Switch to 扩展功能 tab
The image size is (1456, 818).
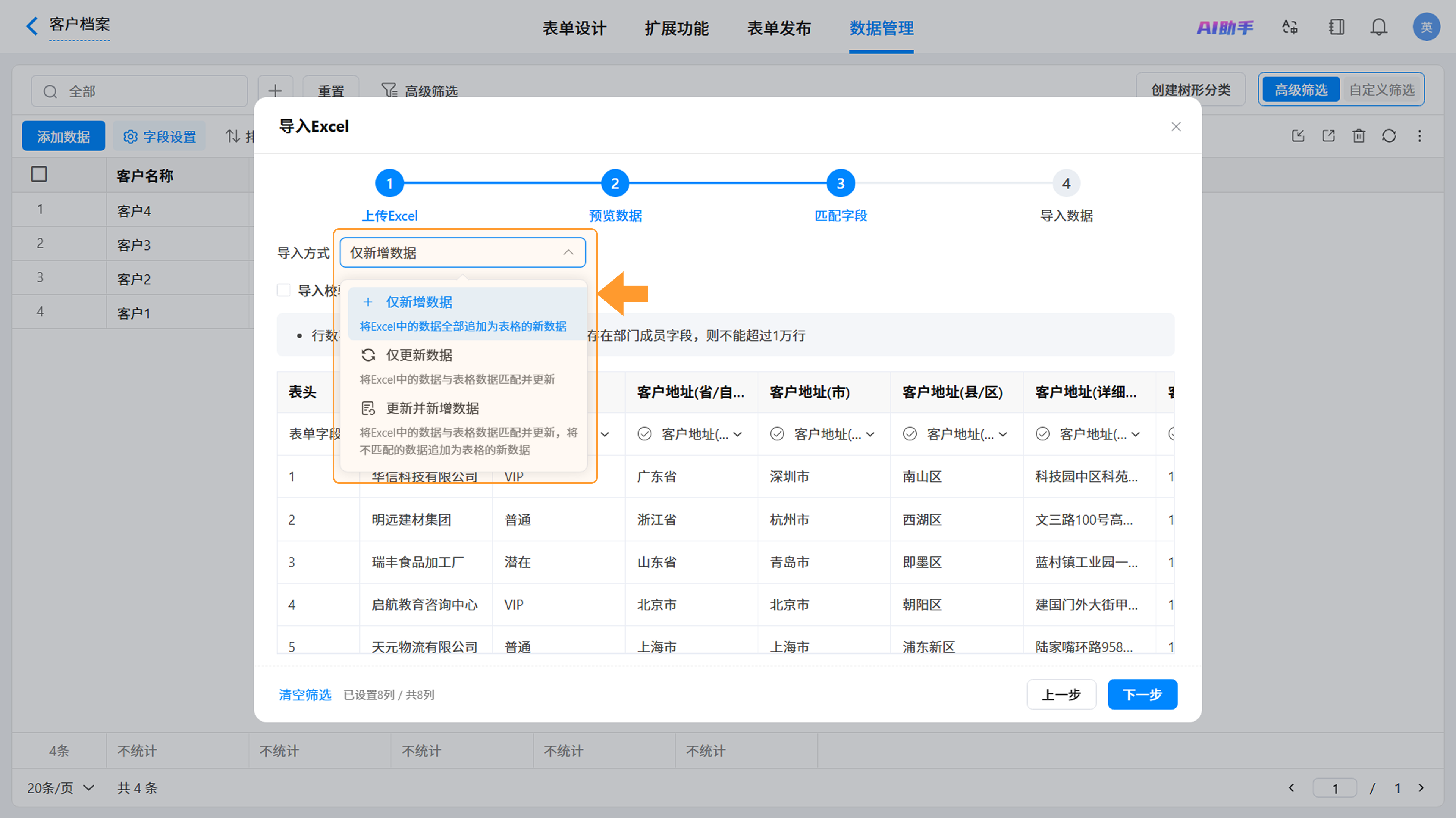(676, 28)
